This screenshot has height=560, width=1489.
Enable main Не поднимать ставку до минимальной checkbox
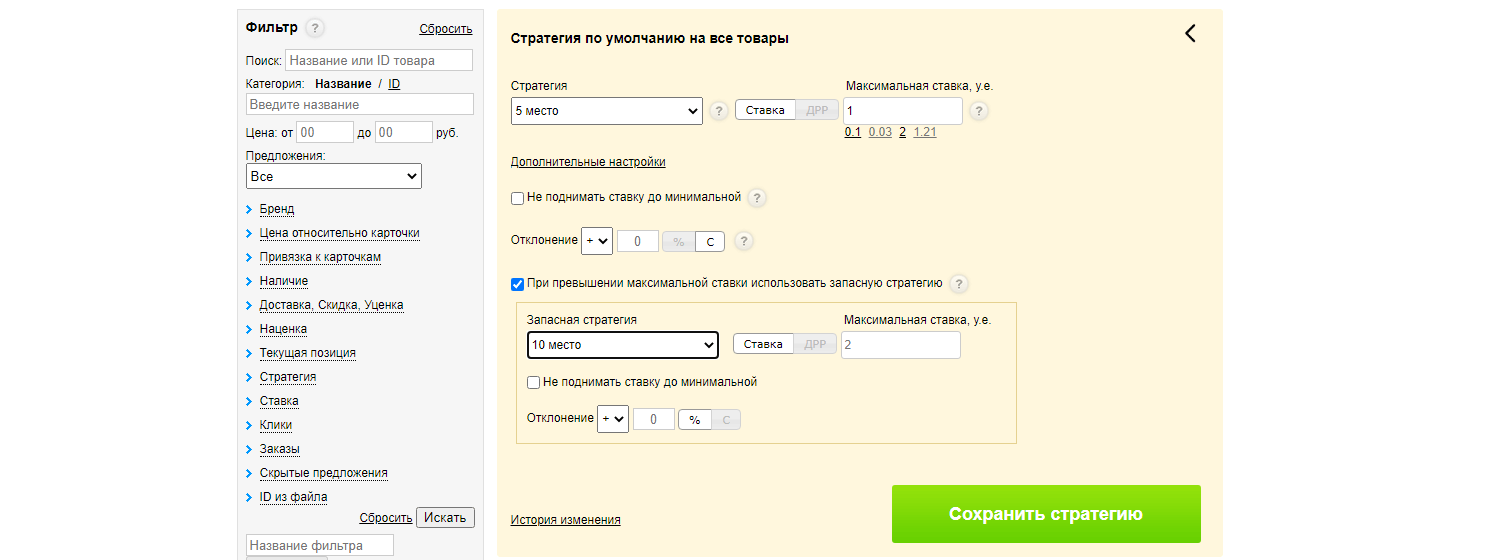click(x=517, y=198)
